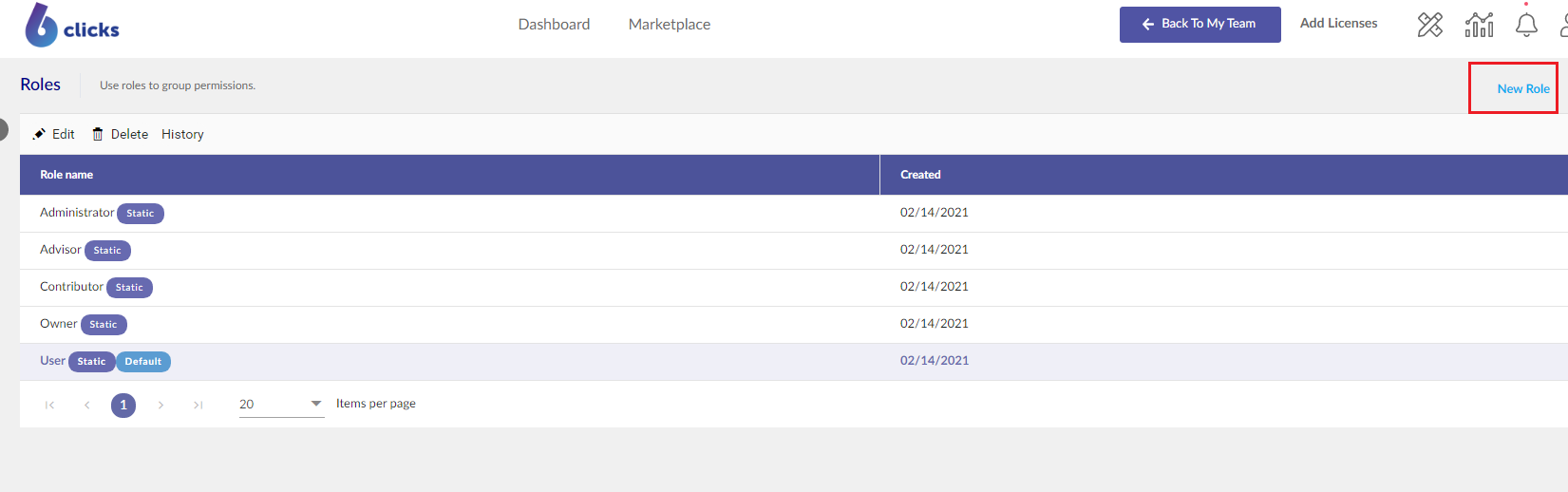Click the Back To My Team button
This screenshot has height=492, width=1568.
pos(1200,24)
